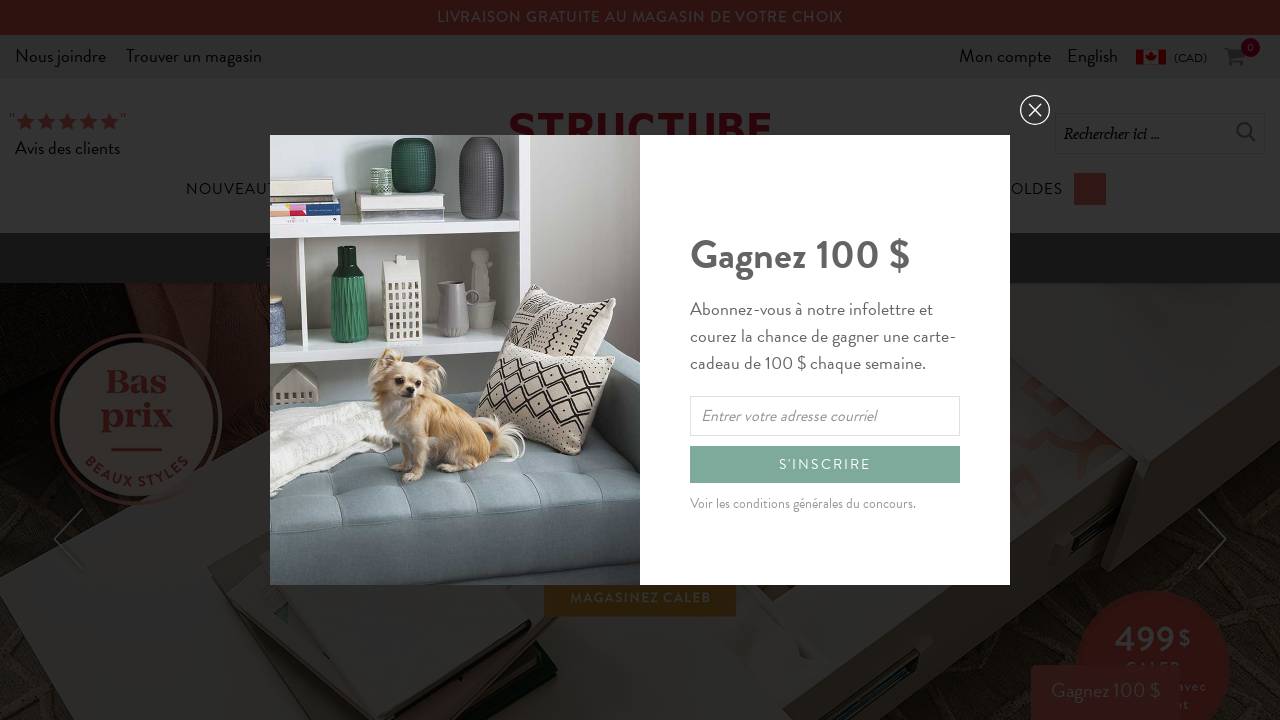Click the Bas prix round badge
The width and height of the screenshot is (1280, 720).
[136, 419]
